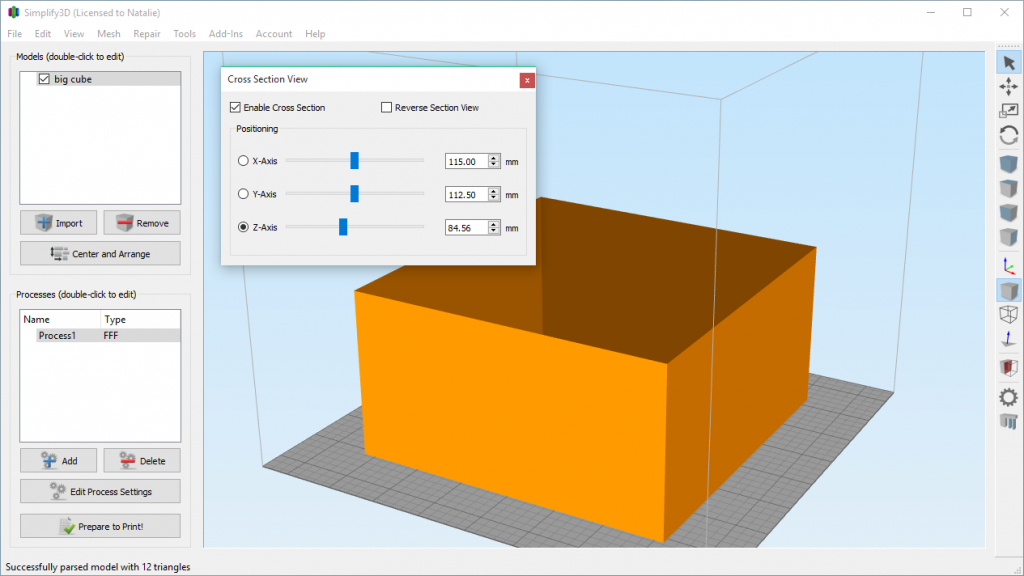Open the Machine Control Panel gear icon

1009,396
